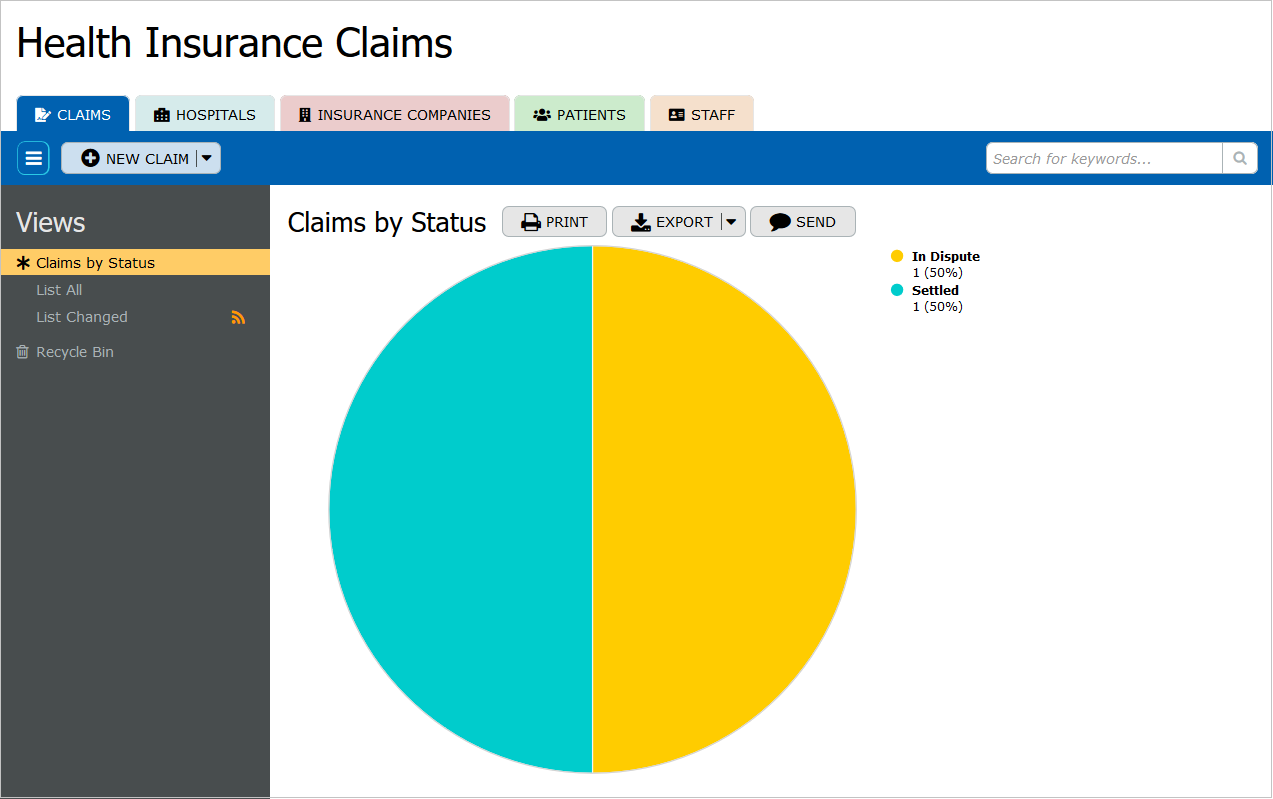Open the List Changed view
This screenshot has width=1273, height=799.
[x=82, y=317]
